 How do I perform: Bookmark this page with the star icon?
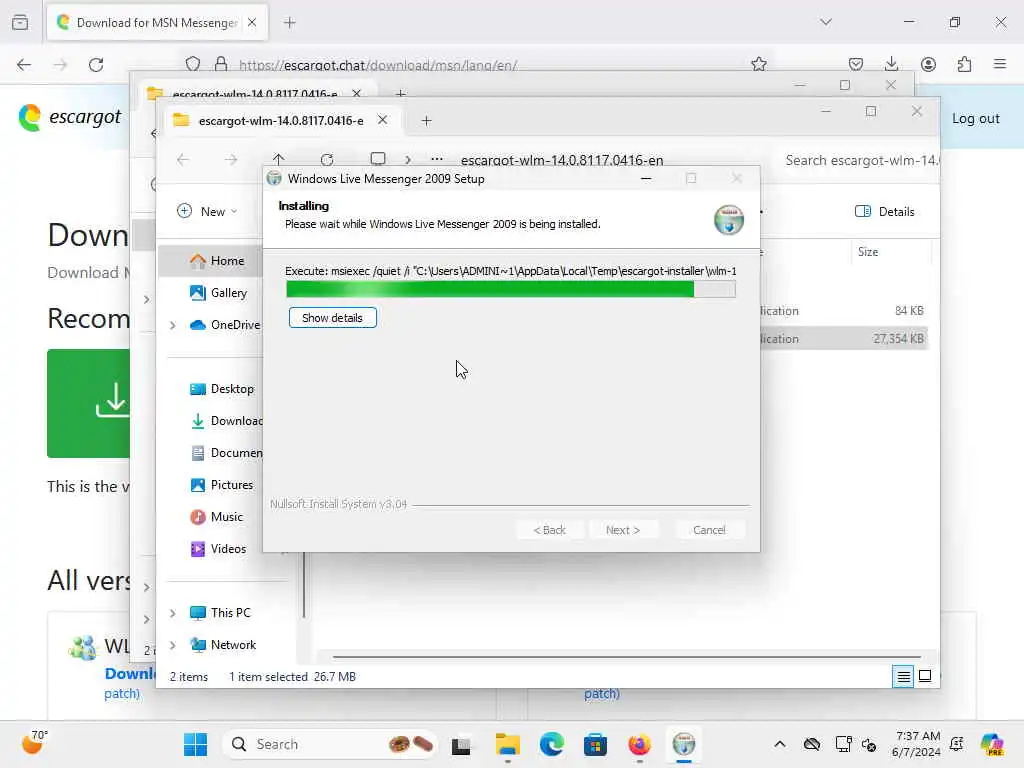tap(758, 64)
